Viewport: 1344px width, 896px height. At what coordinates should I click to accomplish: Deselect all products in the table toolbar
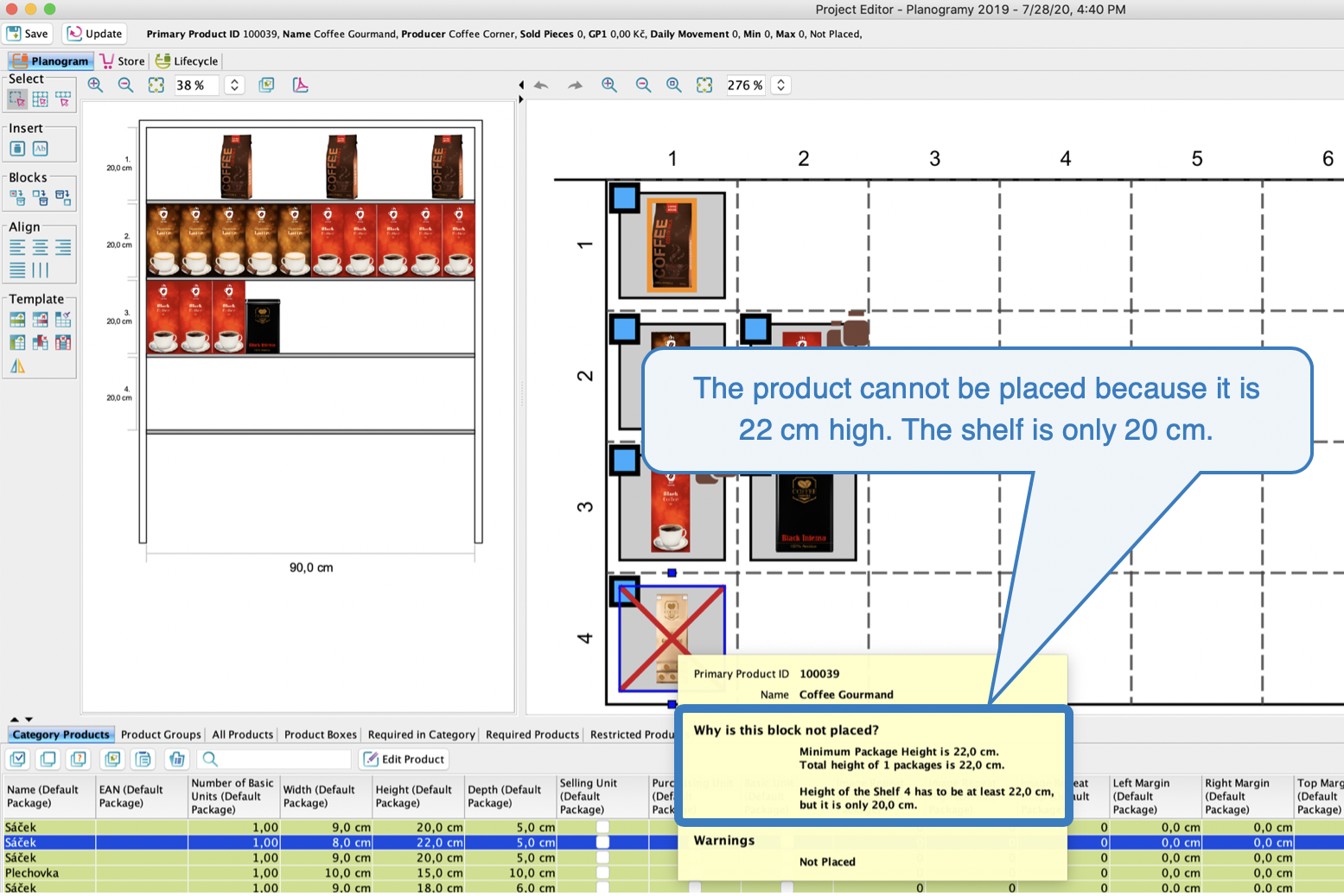pos(48,759)
